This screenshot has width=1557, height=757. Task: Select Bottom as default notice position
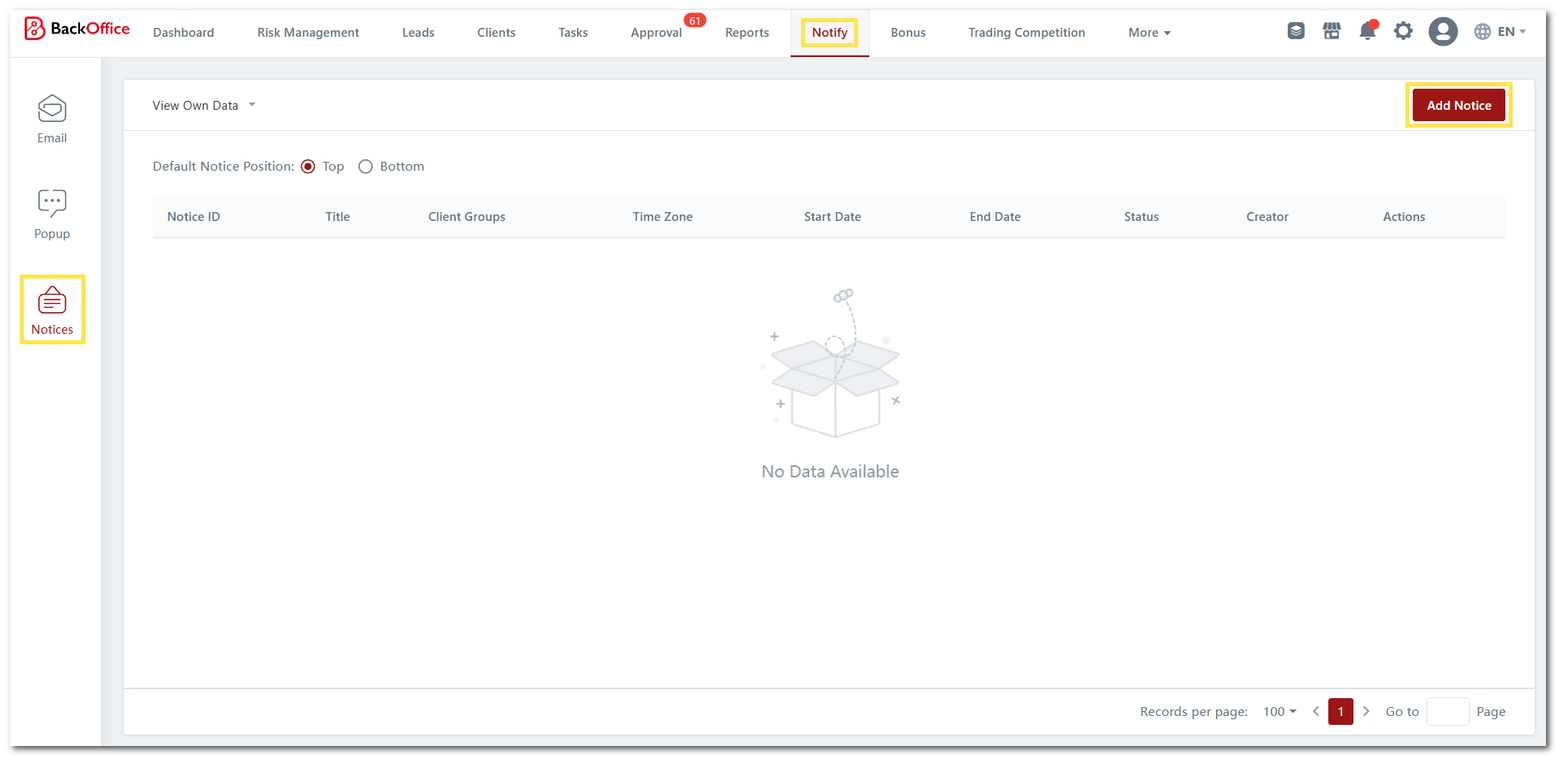pos(365,167)
